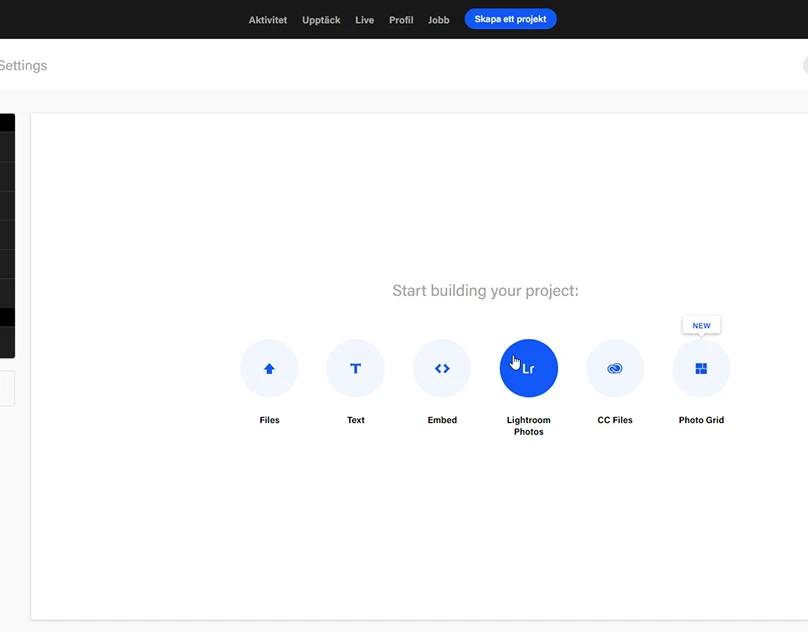Select the Text tool icon

pos(355,368)
